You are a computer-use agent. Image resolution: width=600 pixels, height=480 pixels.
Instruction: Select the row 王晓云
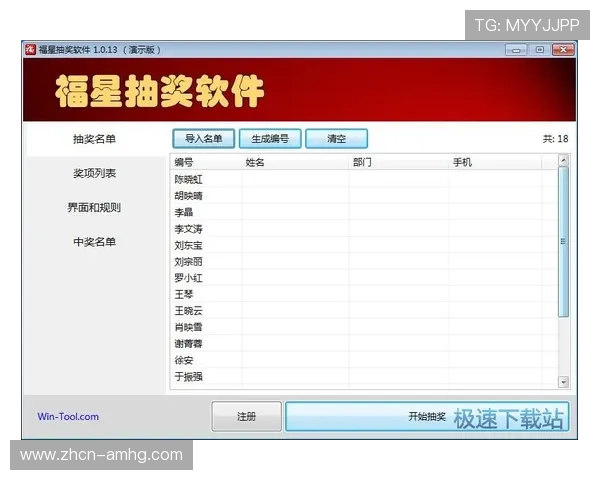(x=364, y=311)
